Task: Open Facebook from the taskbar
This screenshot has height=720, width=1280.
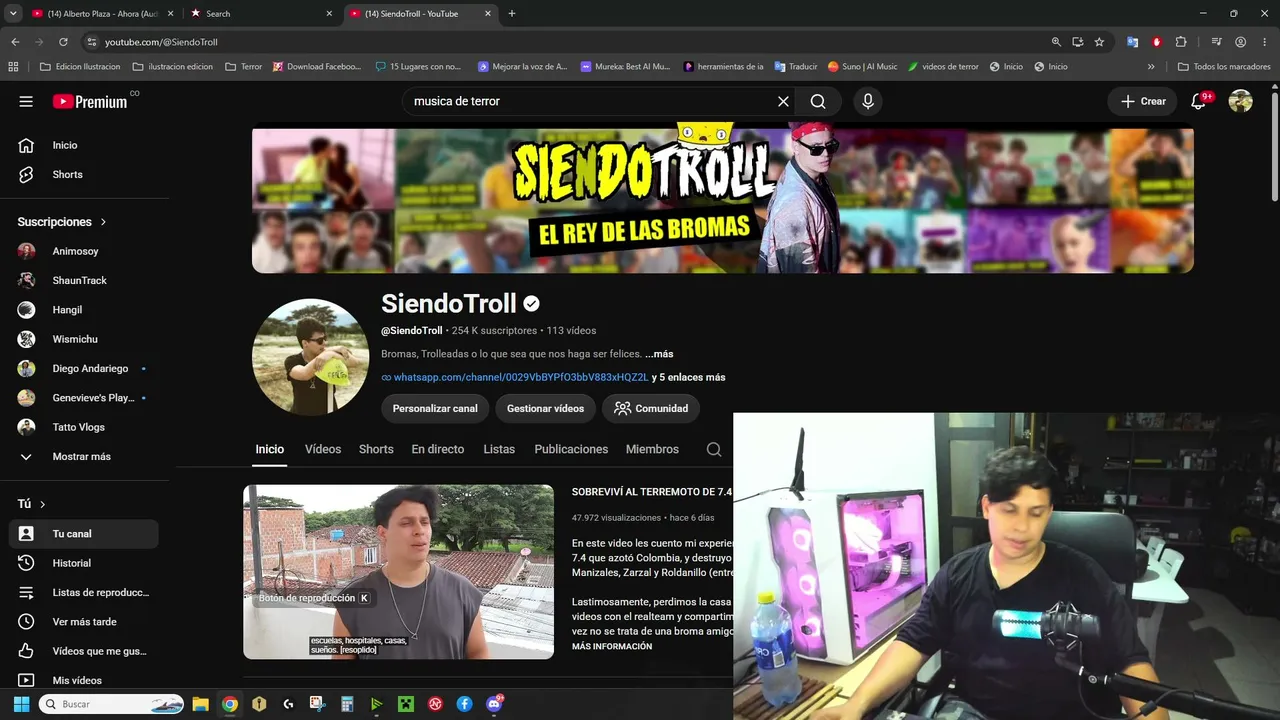Action: click(x=464, y=704)
